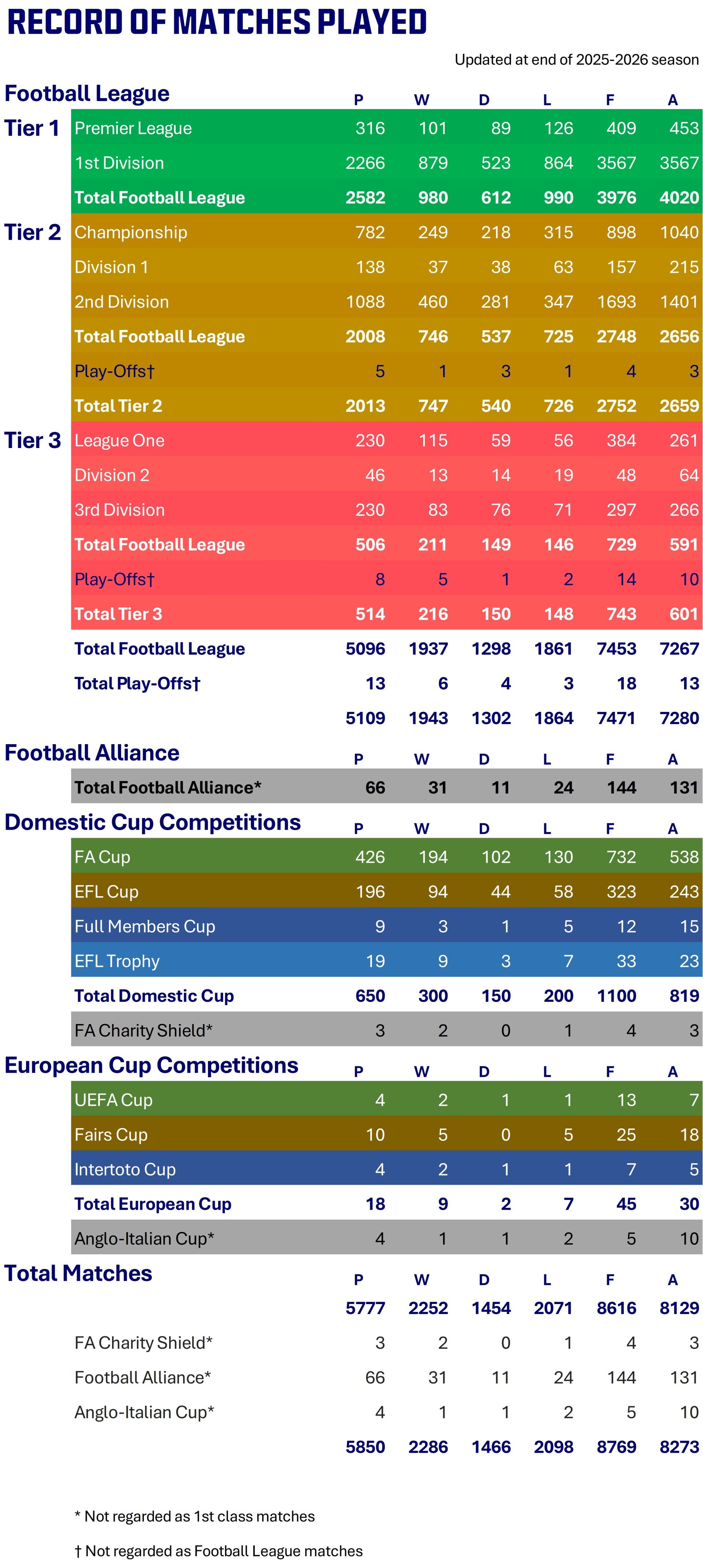The image size is (703, 1568).
Task: Click the Tier 3 Play-Offs row label
Action: tap(115, 579)
